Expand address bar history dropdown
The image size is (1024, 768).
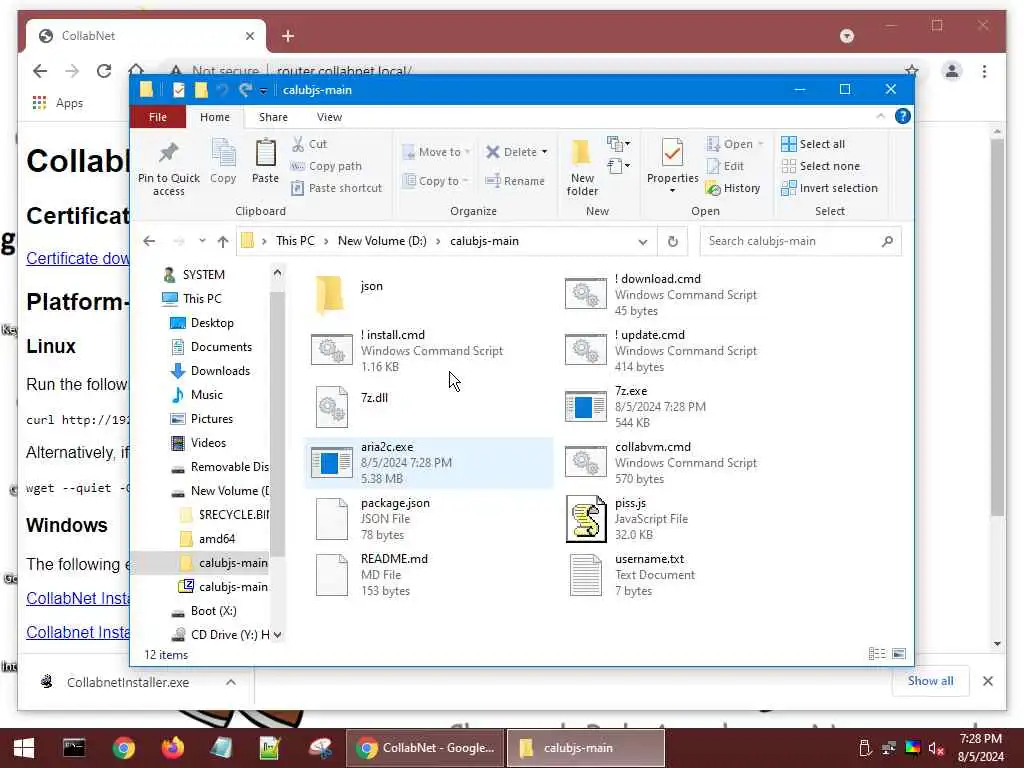[x=643, y=242]
